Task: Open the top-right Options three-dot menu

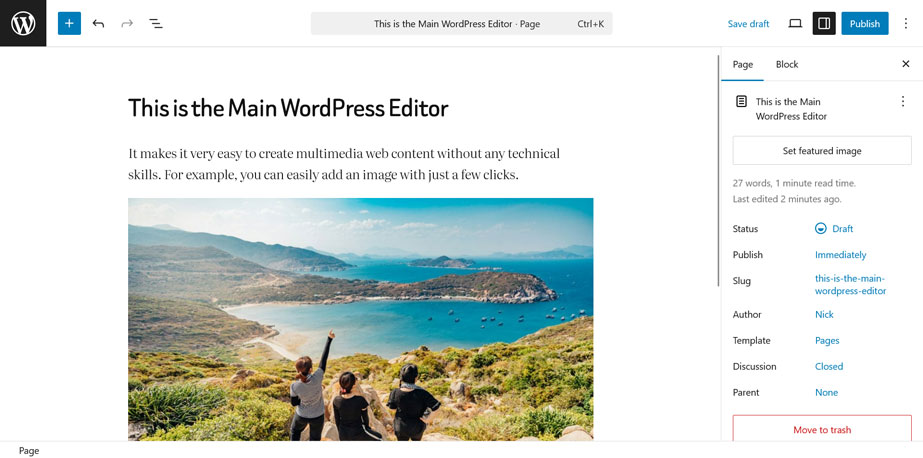Action: click(x=906, y=24)
